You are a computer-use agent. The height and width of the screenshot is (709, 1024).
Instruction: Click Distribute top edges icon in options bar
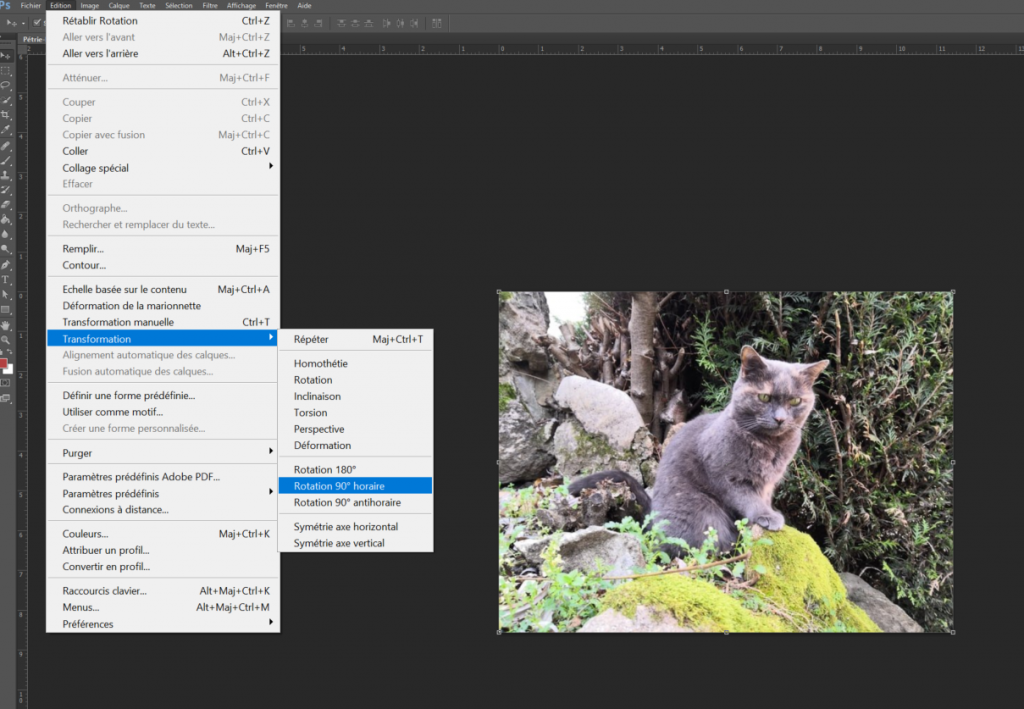pyautogui.click(x=342, y=24)
